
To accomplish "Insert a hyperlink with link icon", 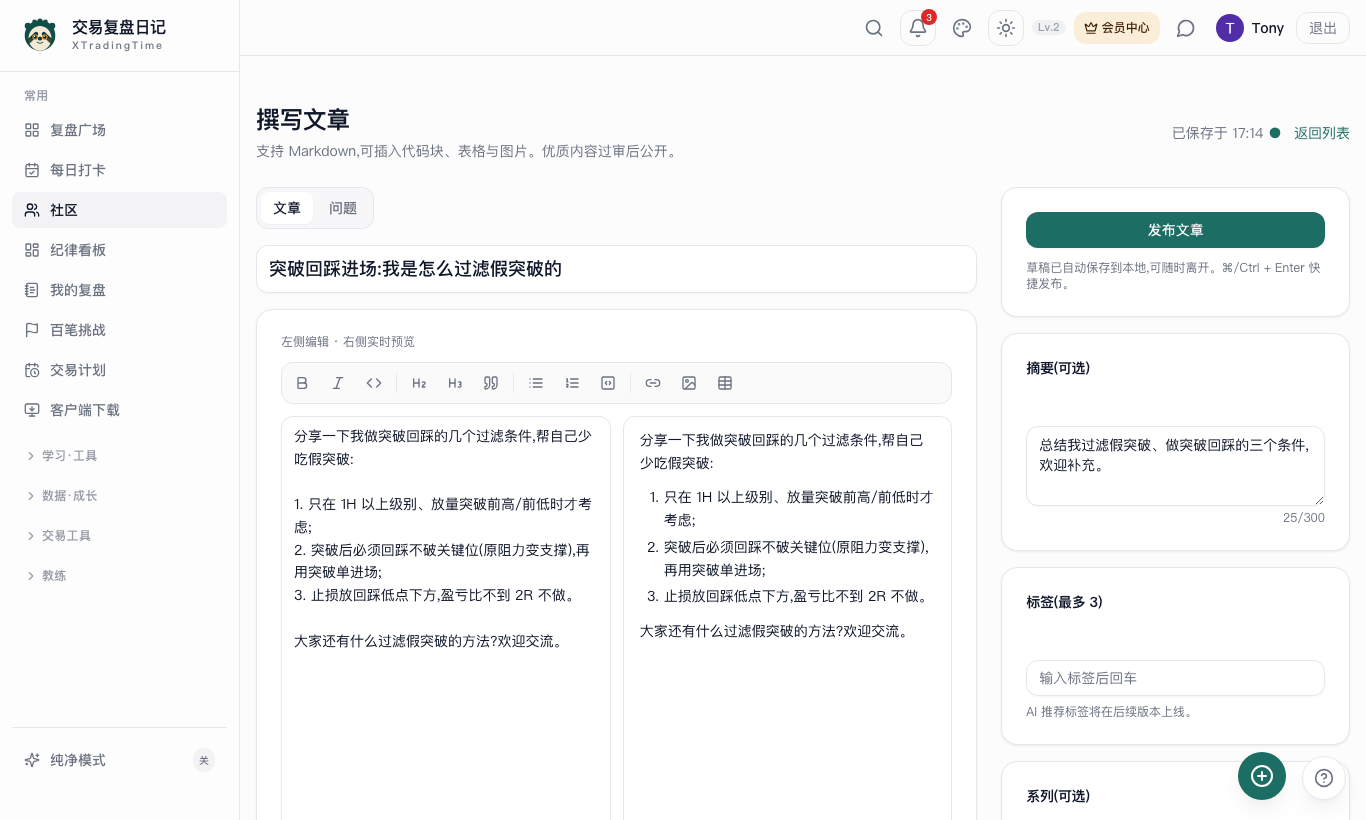I will tap(653, 383).
